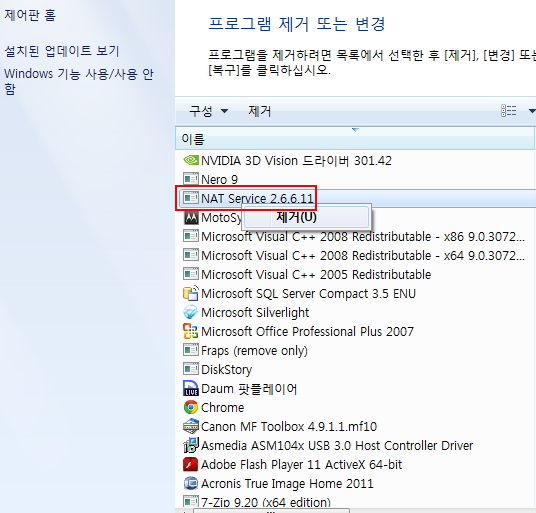Image resolution: width=536 pixels, height=513 pixels.
Task: Select the Canon MF Toolbox icon
Action: point(191,427)
